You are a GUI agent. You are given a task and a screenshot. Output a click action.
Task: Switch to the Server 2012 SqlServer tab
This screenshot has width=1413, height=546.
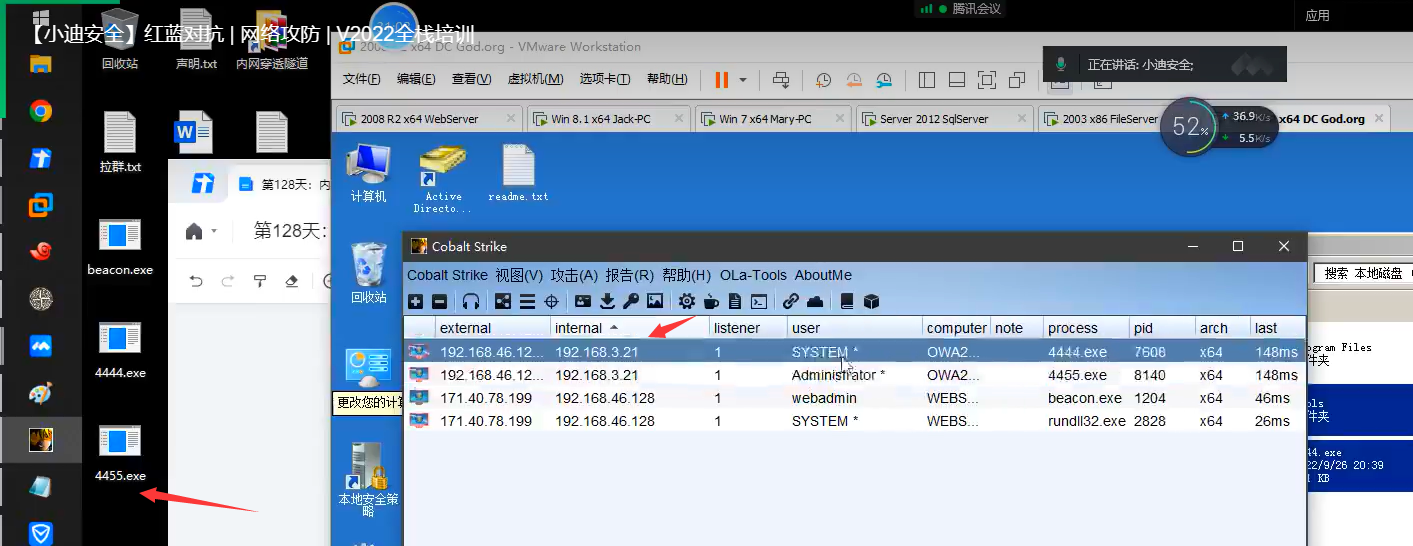[934, 119]
